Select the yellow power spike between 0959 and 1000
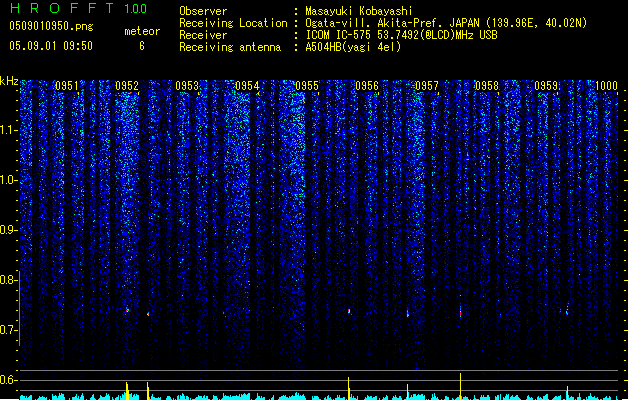629x400 pixels. click(x=567, y=393)
